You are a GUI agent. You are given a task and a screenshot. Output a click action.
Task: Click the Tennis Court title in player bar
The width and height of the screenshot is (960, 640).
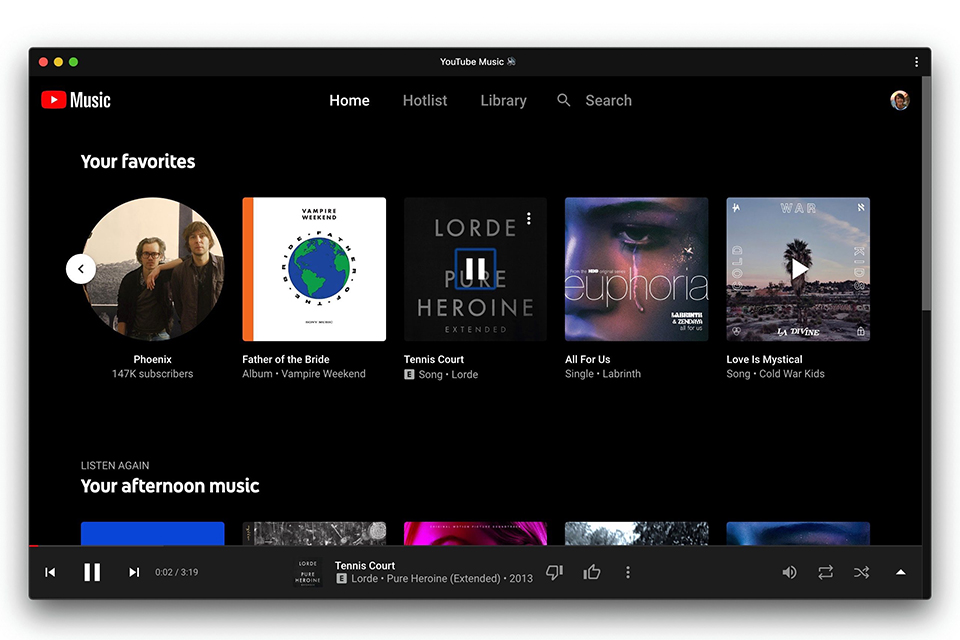coord(365,565)
